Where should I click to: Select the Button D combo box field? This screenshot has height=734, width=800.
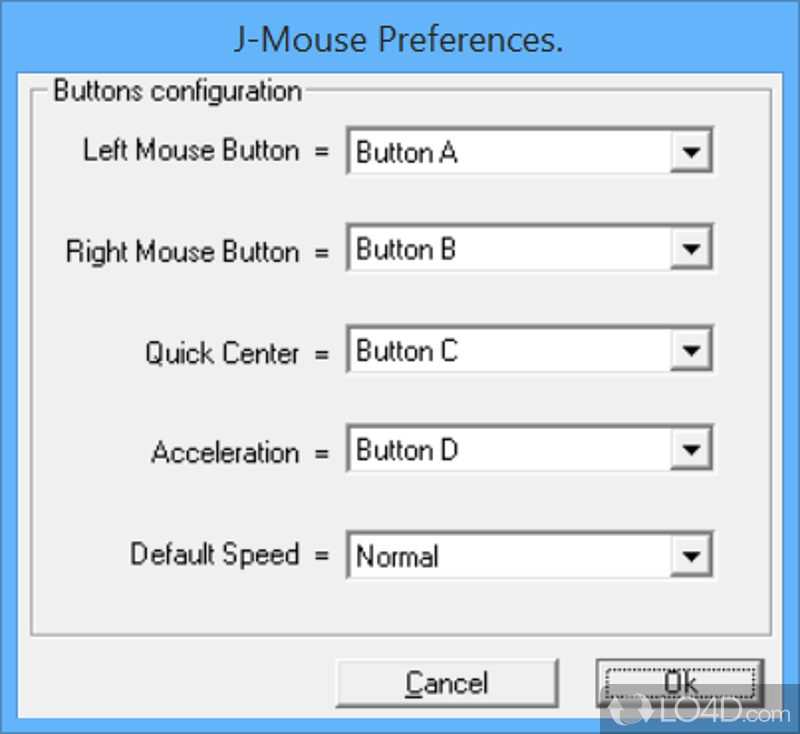coord(510,451)
